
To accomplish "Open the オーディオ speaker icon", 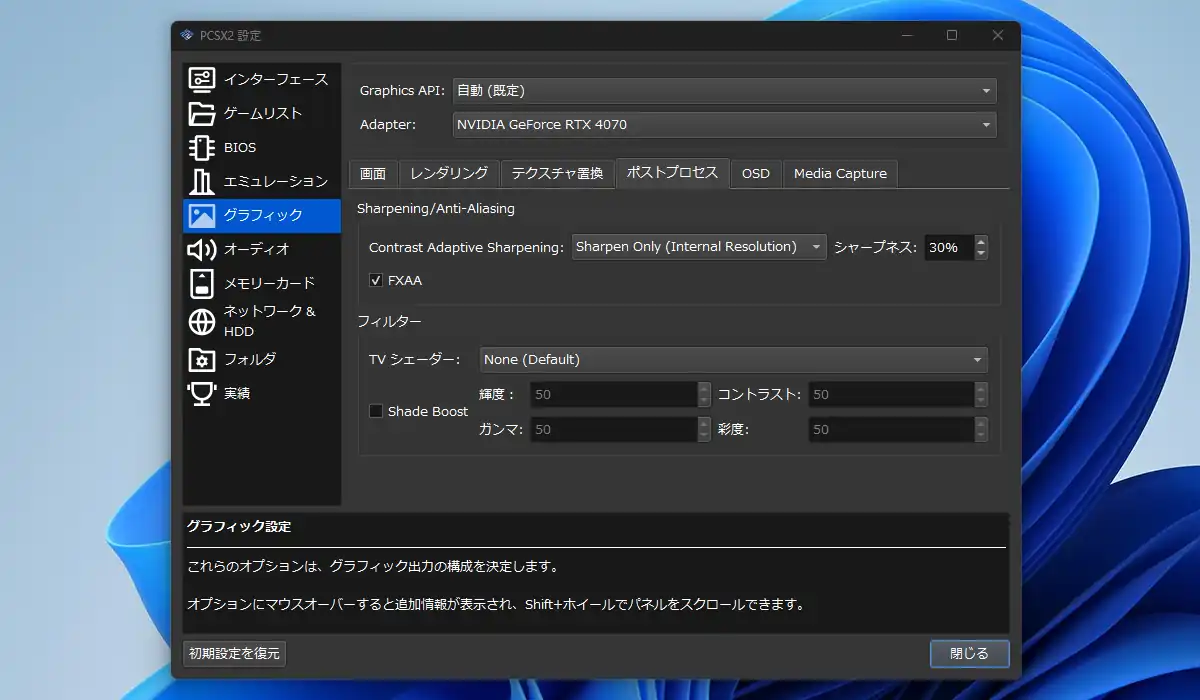I will click(202, 249).
